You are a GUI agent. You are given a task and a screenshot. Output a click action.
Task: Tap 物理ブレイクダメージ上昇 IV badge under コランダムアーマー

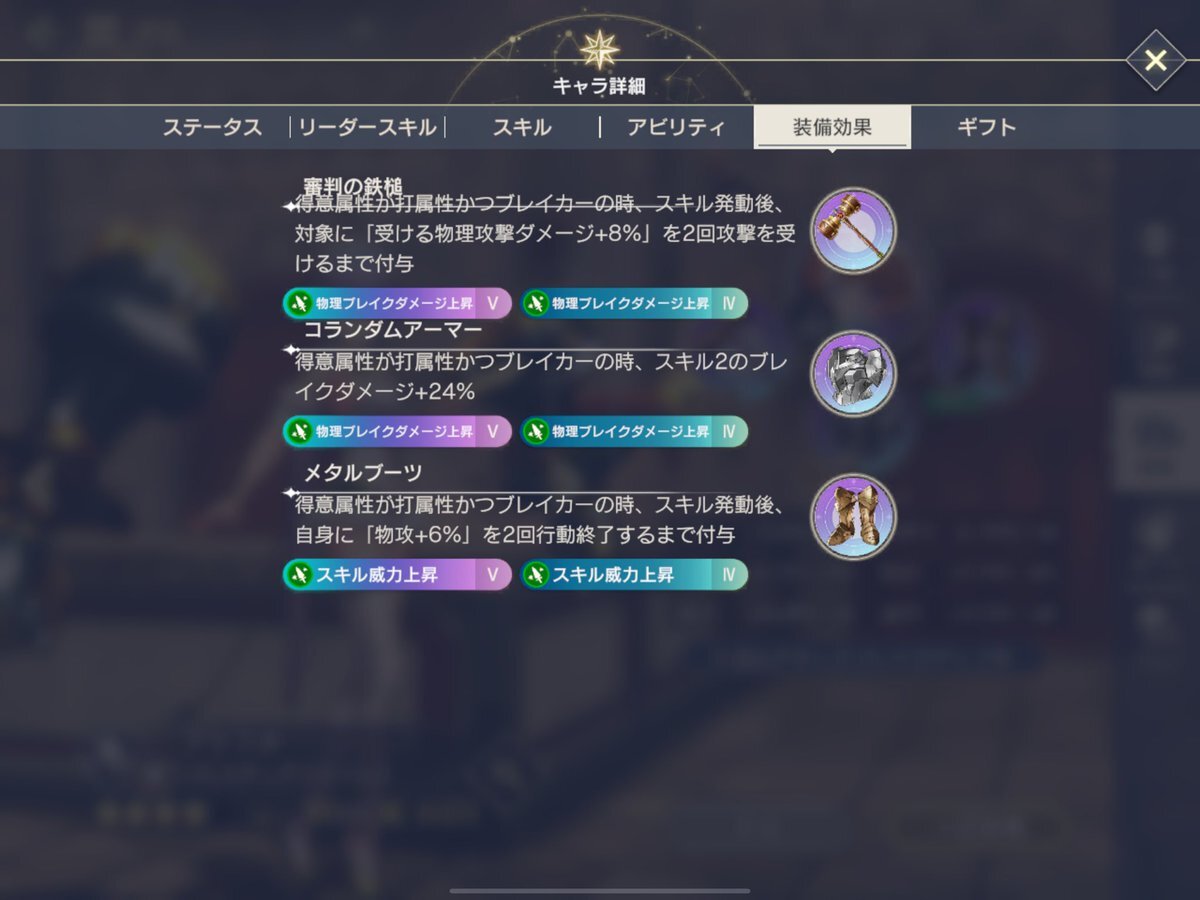(634, 431)
